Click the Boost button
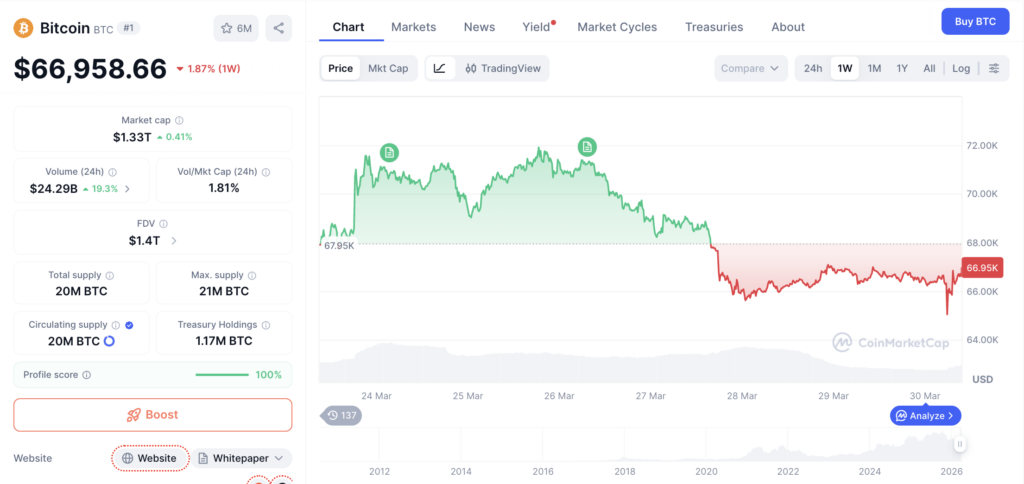1024x484 pixels. tap(153, 415)
